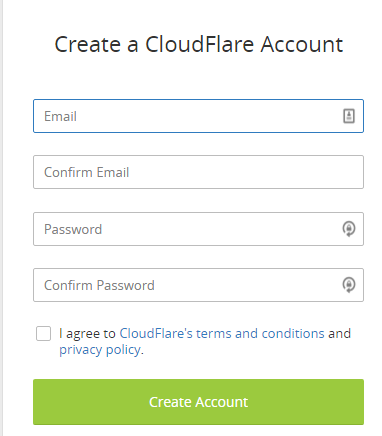Click the word 'and' after terms link
The height and width of the screenshot is (436, 382).
click(x=339, y=333)
